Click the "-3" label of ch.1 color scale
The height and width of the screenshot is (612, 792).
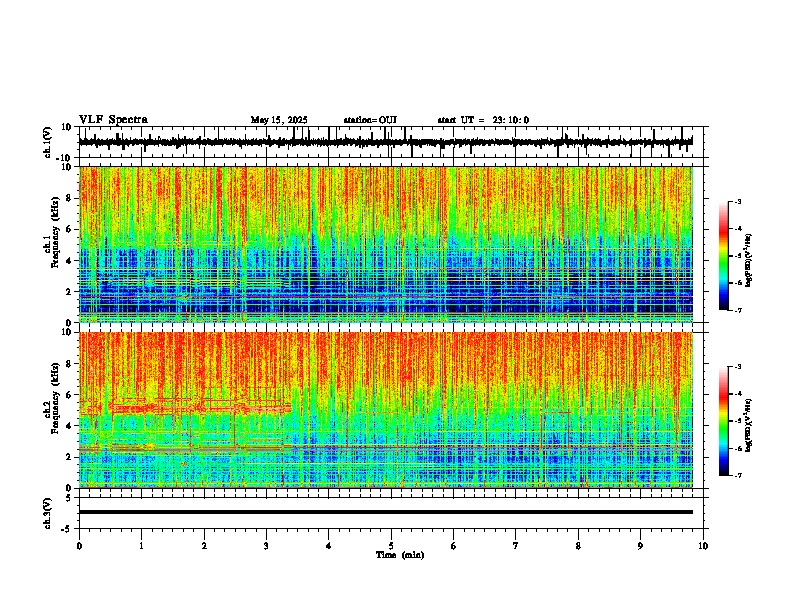[x=738, y=201]
